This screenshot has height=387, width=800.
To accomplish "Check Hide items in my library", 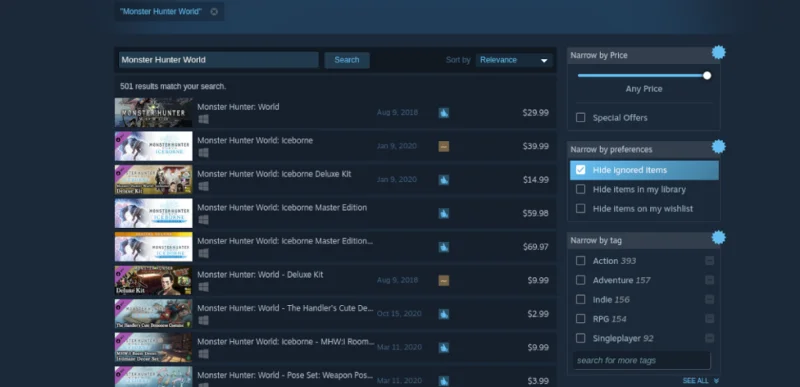I will pos(581,189).
